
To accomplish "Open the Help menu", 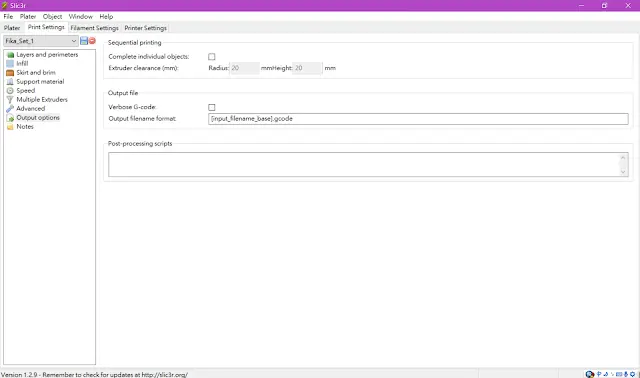I will [106, 17].
